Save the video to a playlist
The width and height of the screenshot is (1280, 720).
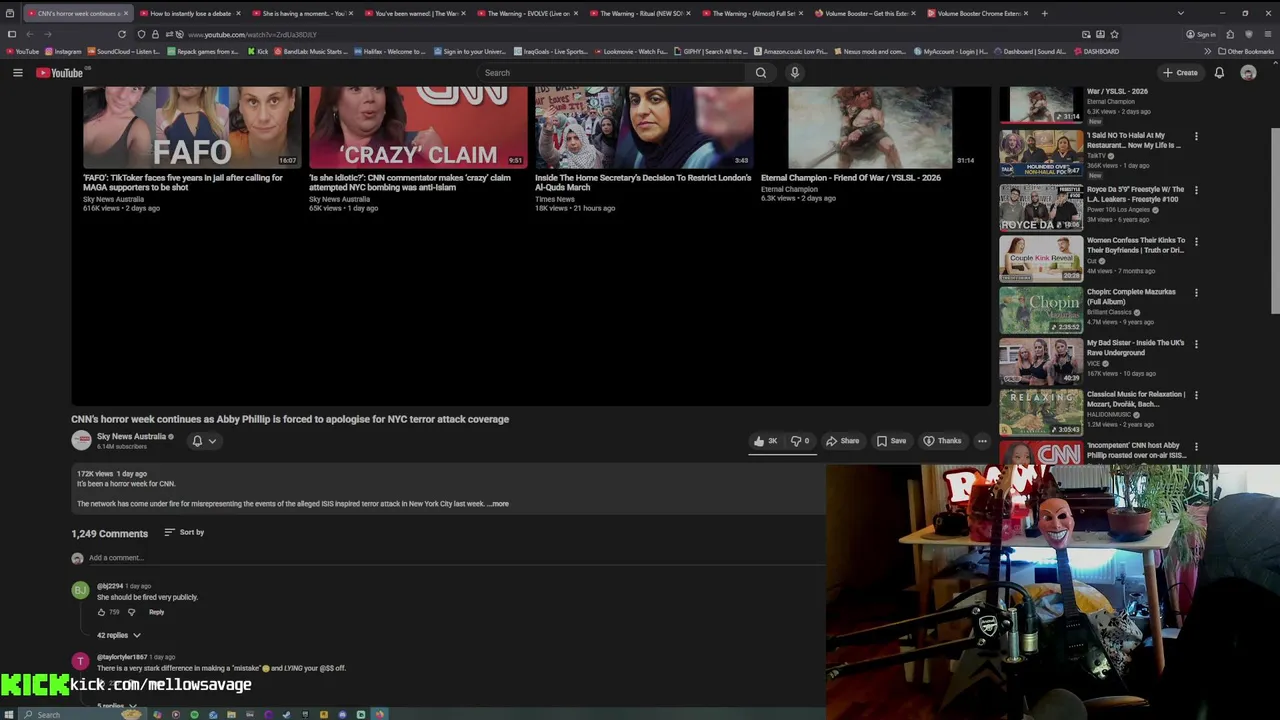891,441
